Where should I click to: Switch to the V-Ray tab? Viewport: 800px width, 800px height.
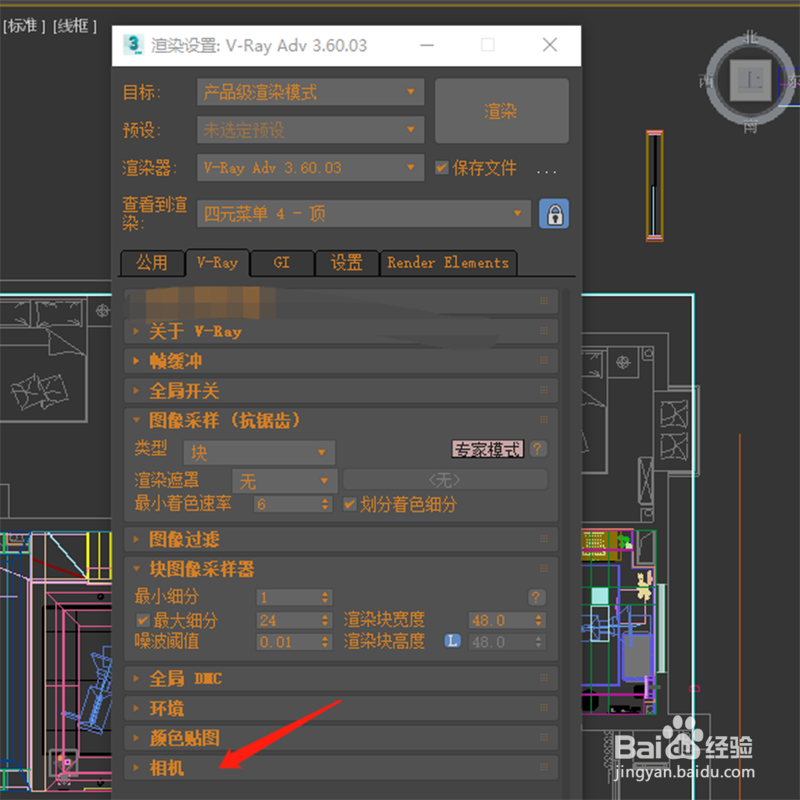click(x=217, y=263)
